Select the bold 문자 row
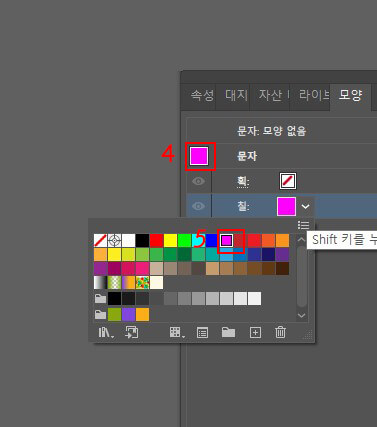Image resolution: width=377 pixels, height=427 pixels. (x=282, y=156)
